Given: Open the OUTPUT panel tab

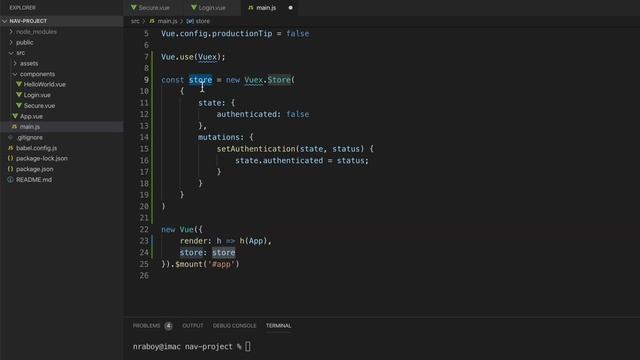Looking at the screenshot, I should coord(193,326).
